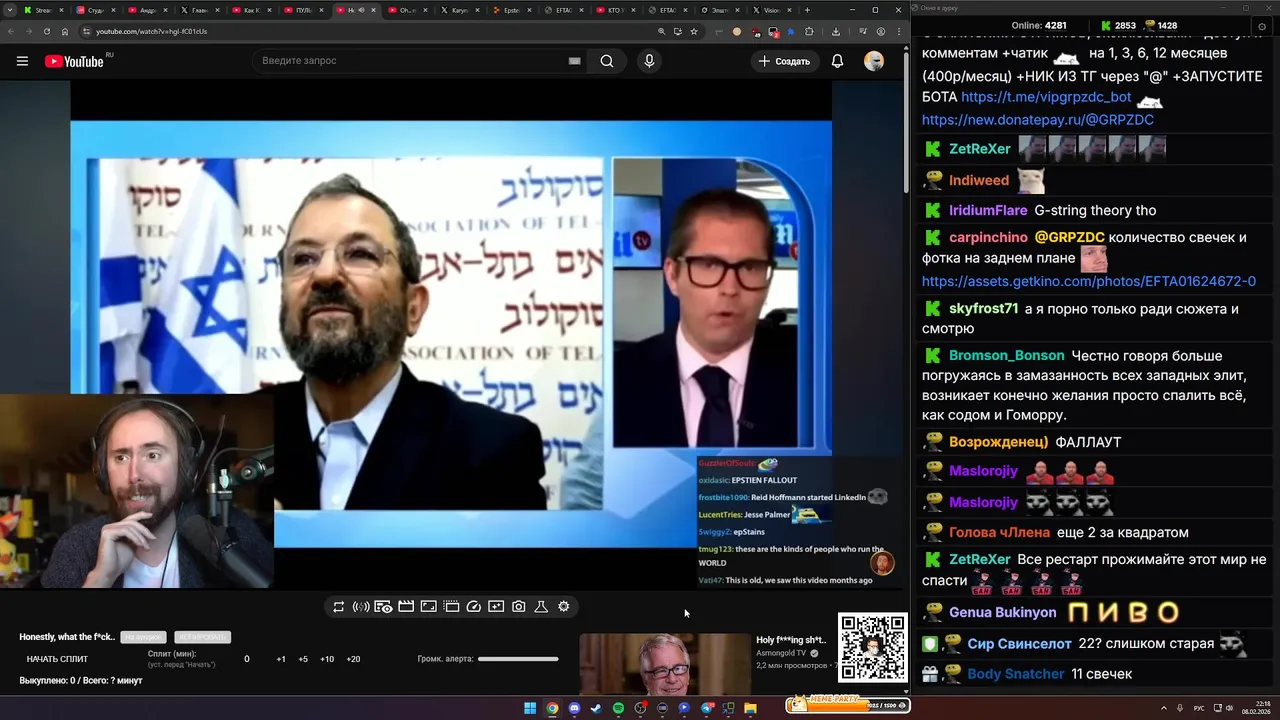The image size is (1280, 720).
Task: Bookmark this page with the star icon
Action: [x=694, y=31]
